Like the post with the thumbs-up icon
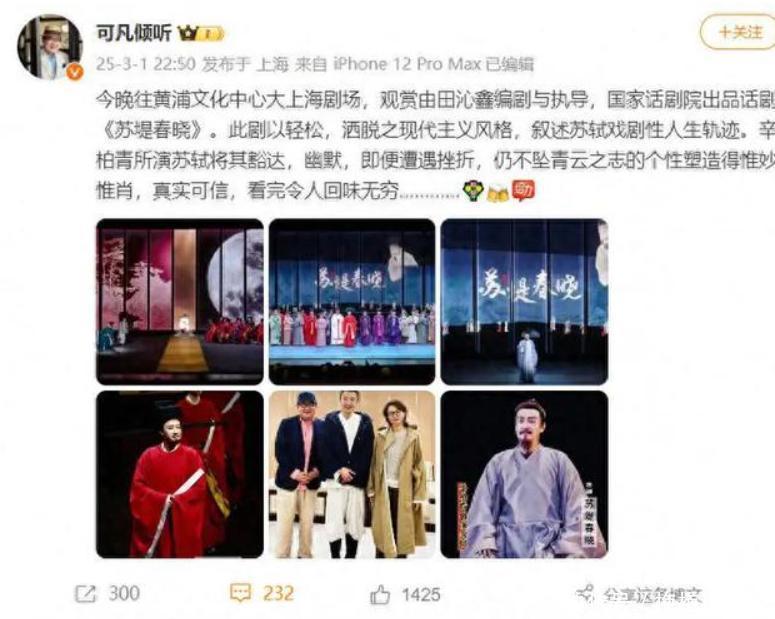This screenshot has height=619, width=775. pyautogui.click(x=380, y=594)
